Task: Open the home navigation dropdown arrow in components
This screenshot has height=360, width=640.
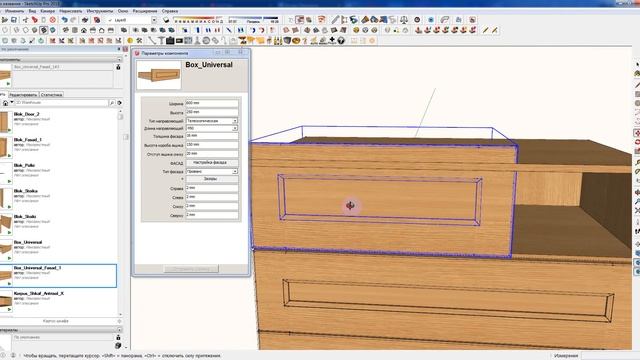Action: (x=12, y=103)
